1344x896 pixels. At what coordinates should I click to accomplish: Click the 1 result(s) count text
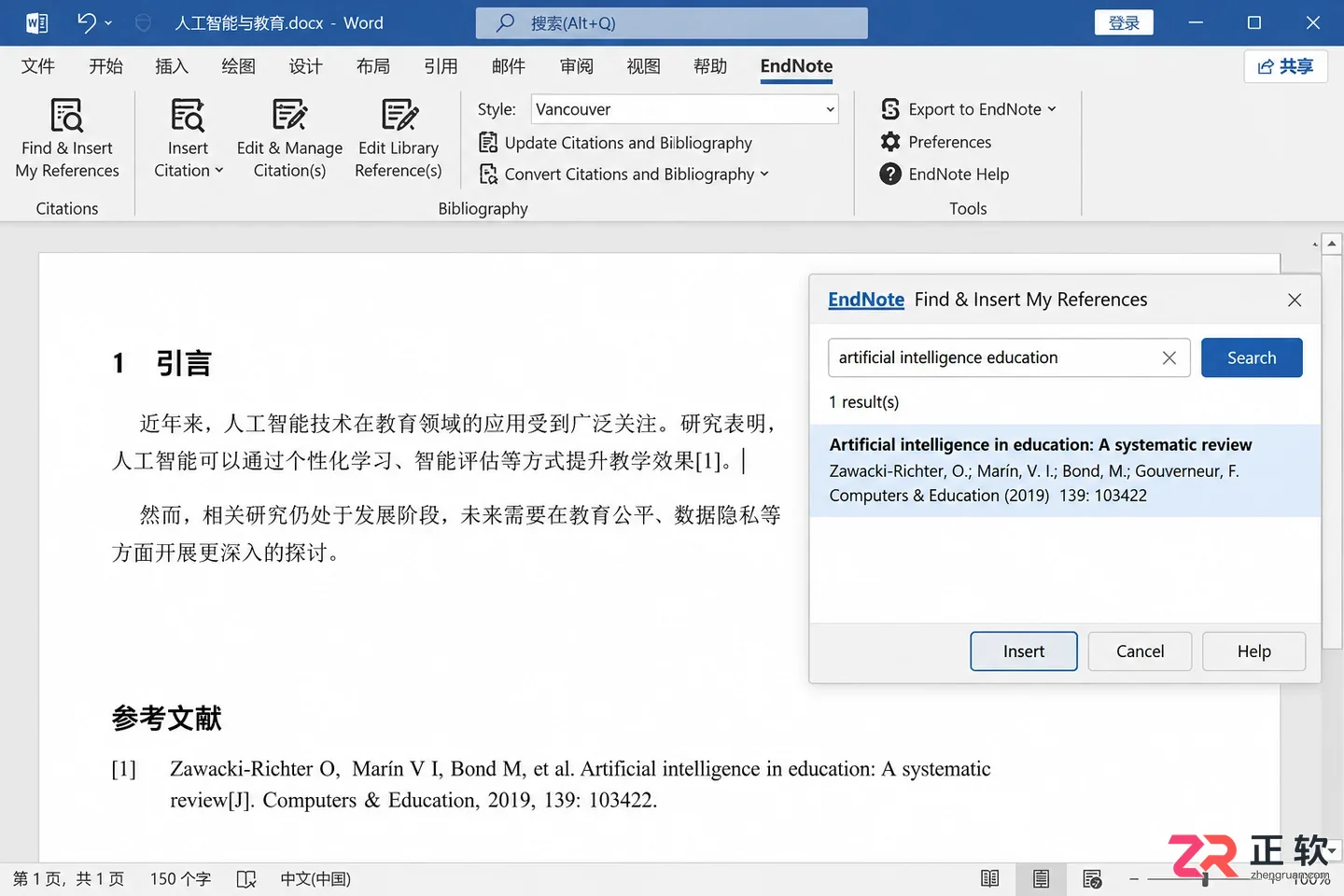864,402
